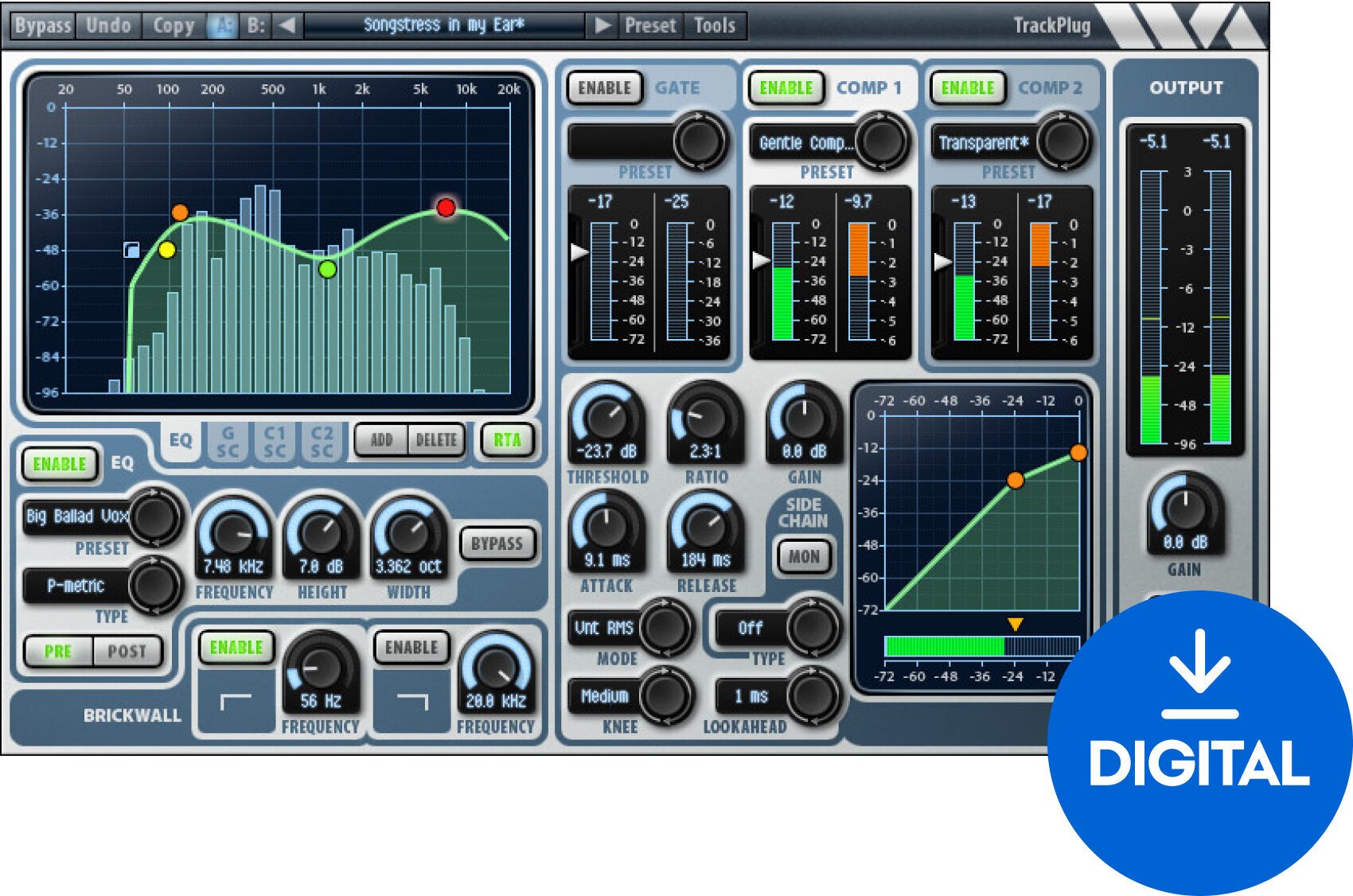Click the 'Songstress in my Ear*' preset name

(x=444, y=25)
